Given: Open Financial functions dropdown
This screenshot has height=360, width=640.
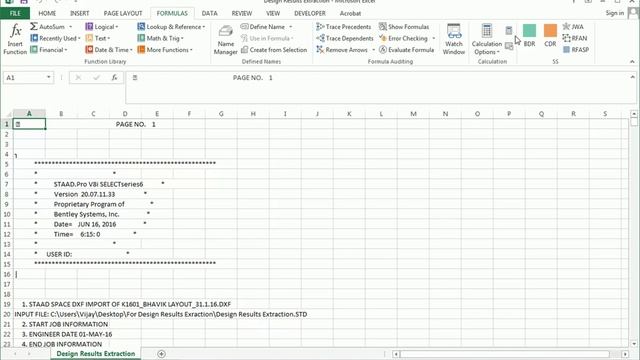Looking at the screenshot, I should tap(49, 50).
